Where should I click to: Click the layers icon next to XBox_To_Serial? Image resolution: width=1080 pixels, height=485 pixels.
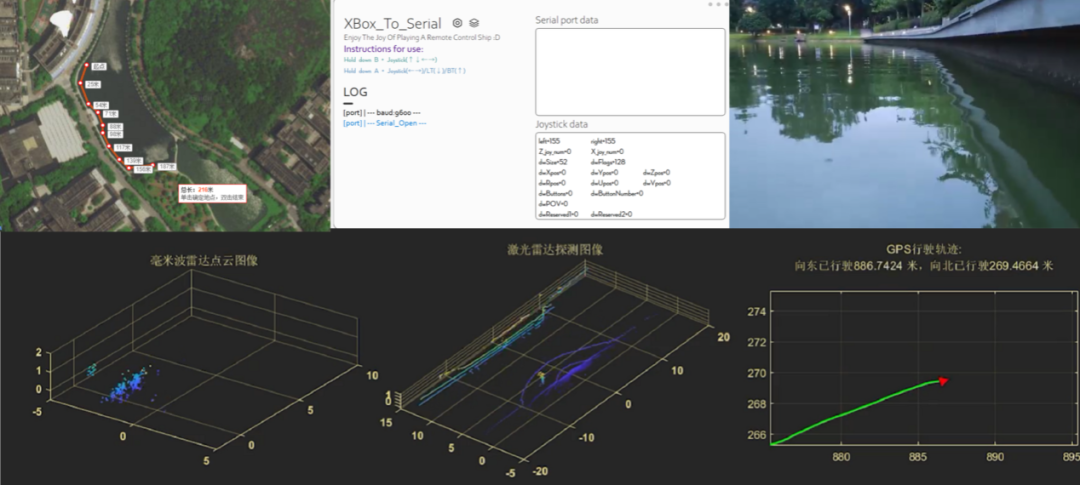click(474, 23)
